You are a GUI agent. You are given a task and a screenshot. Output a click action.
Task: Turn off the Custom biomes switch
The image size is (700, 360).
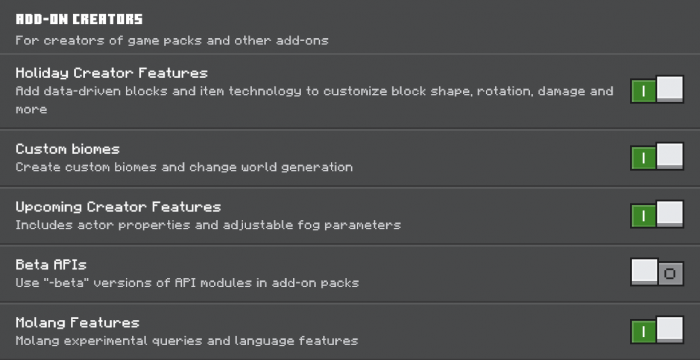pyautogui.click(x=657, y=156)
